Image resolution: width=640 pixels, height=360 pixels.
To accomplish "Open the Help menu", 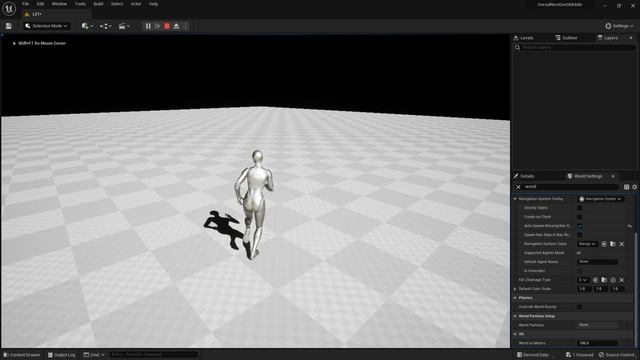I will tap(153, 4).
